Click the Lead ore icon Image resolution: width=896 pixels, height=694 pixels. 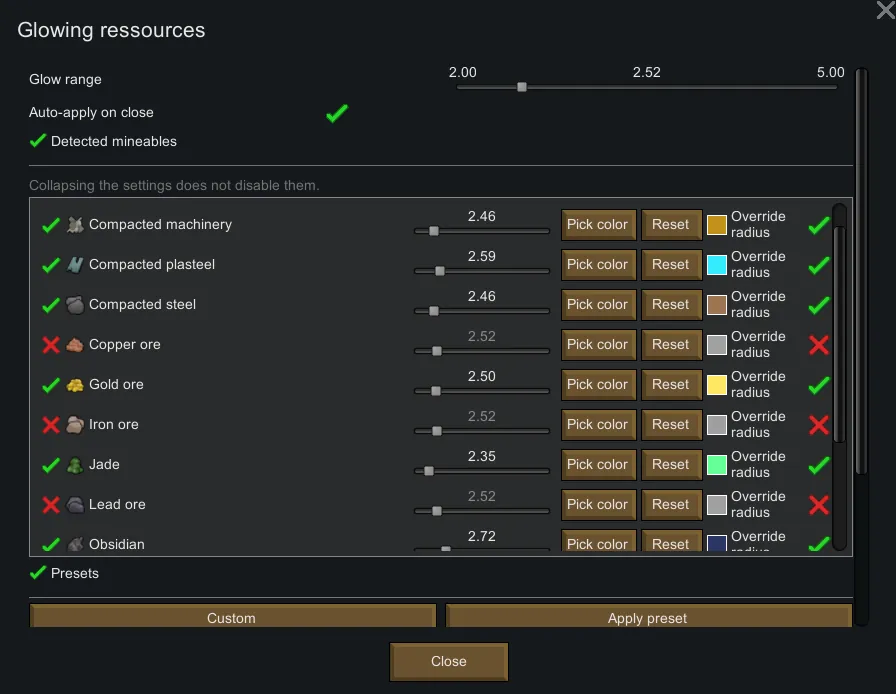point(75,505)
